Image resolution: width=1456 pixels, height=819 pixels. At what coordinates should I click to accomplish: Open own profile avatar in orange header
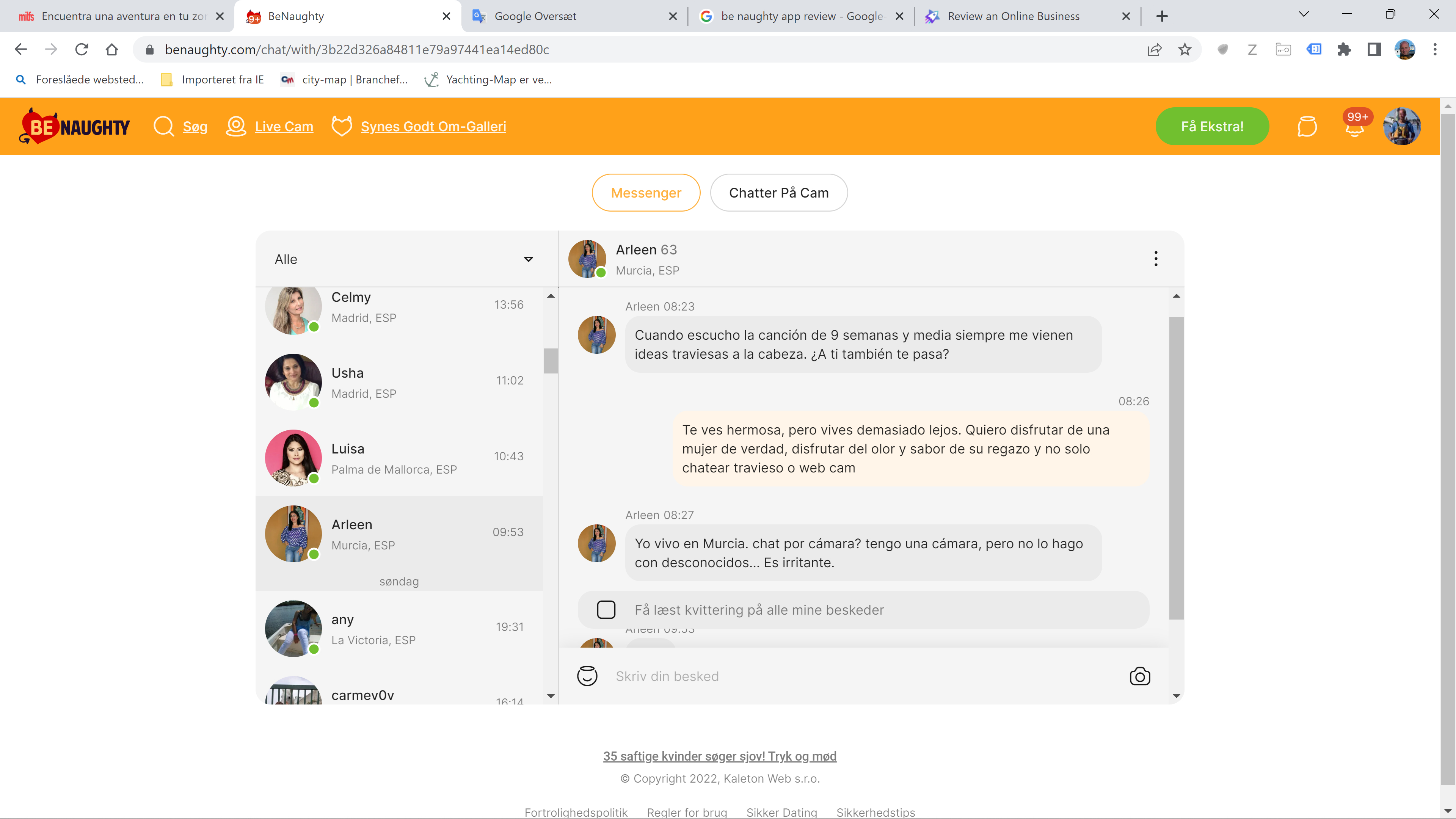[x=1402, y=126]
